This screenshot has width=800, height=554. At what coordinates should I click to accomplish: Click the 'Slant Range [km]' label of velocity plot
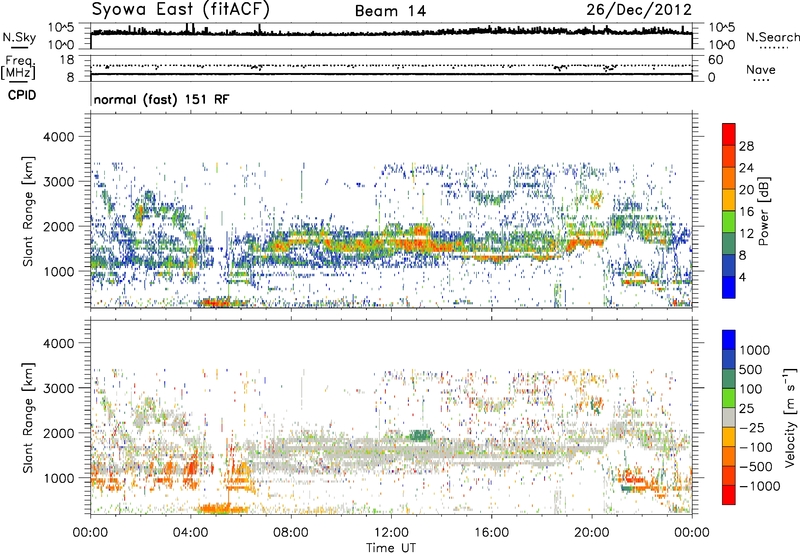(x=28, y=417)
